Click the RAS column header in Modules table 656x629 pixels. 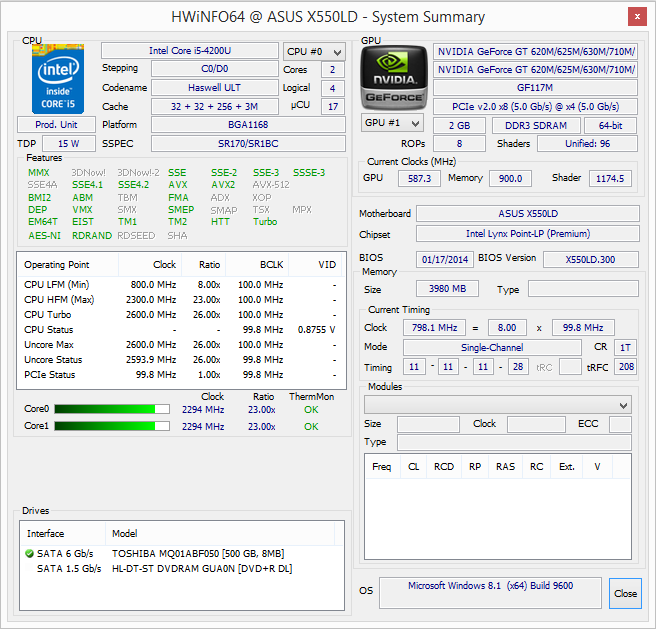(505, 467)
